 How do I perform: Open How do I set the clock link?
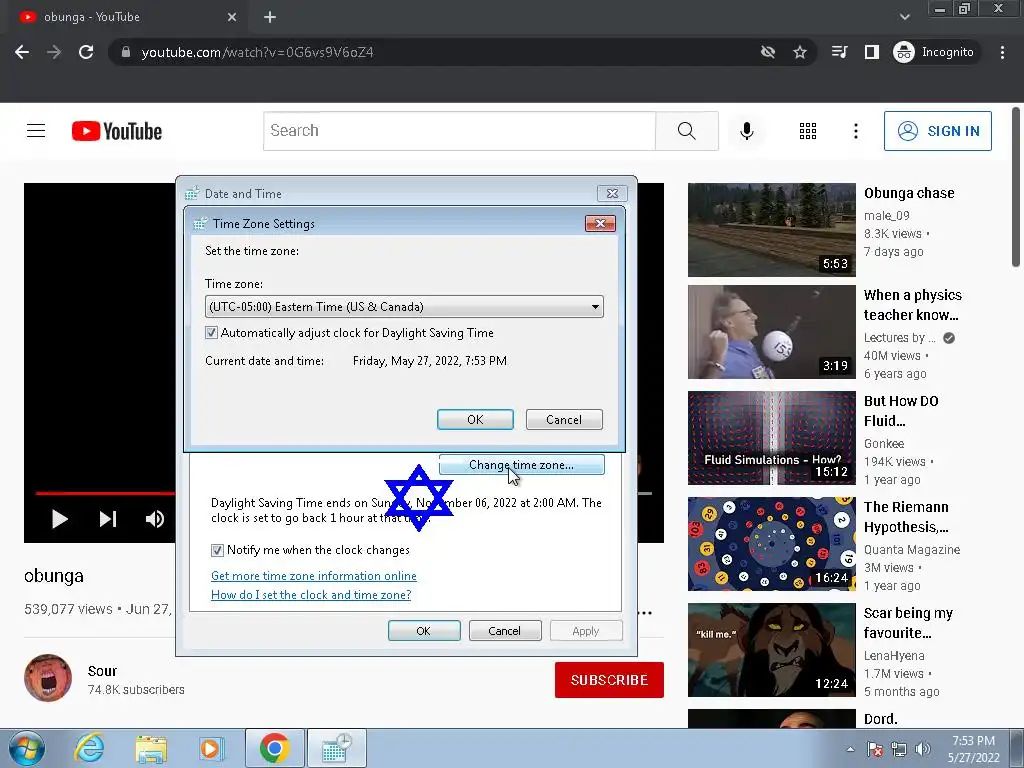coord(311,594)
